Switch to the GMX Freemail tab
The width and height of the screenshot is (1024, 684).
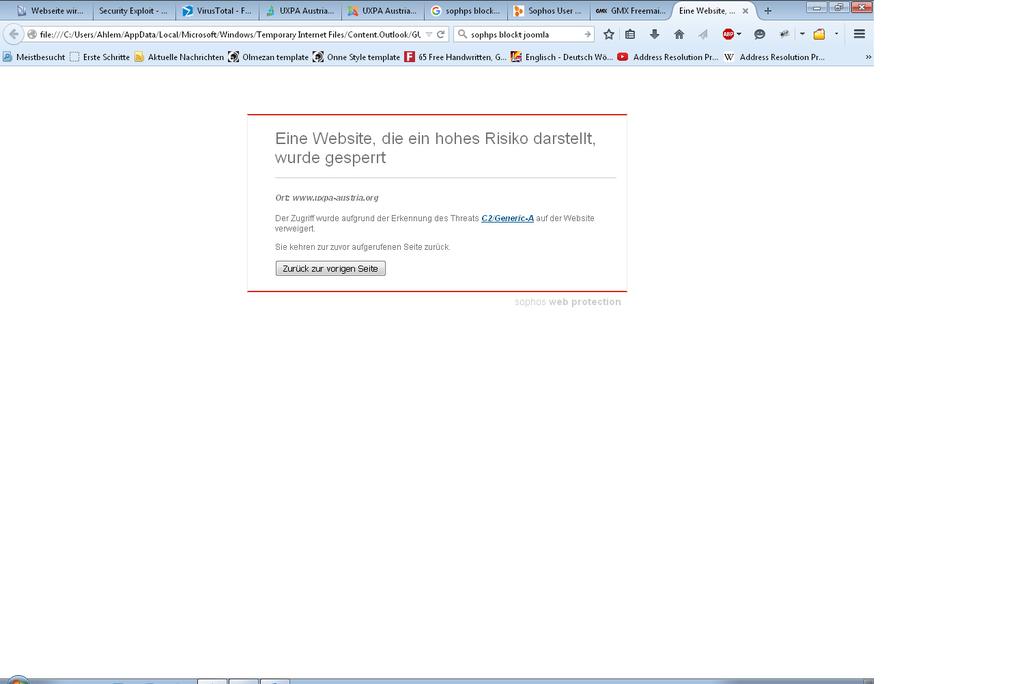pos(629,11)
